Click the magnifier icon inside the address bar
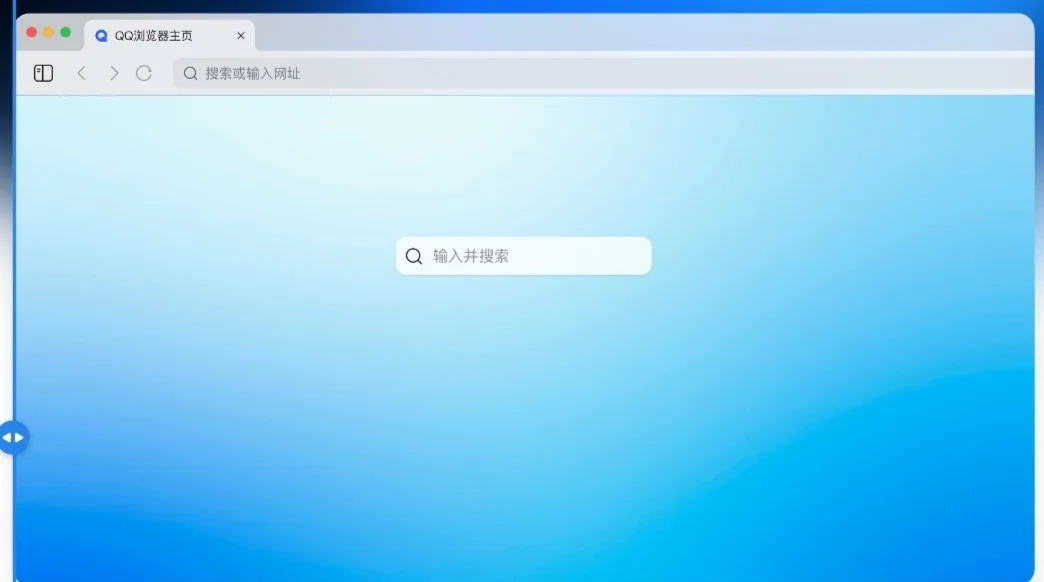 189,72
